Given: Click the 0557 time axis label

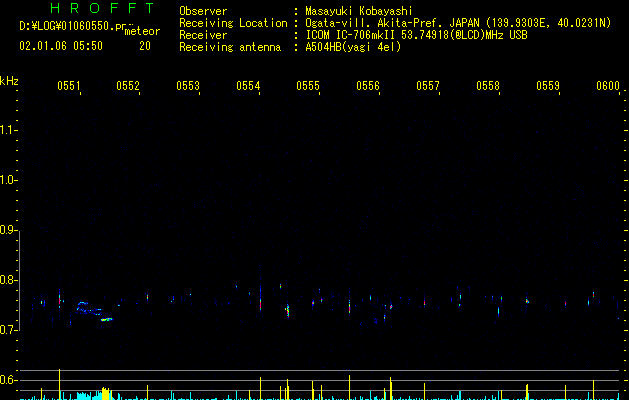Looking at the screenshot, I should coord(428,85).
